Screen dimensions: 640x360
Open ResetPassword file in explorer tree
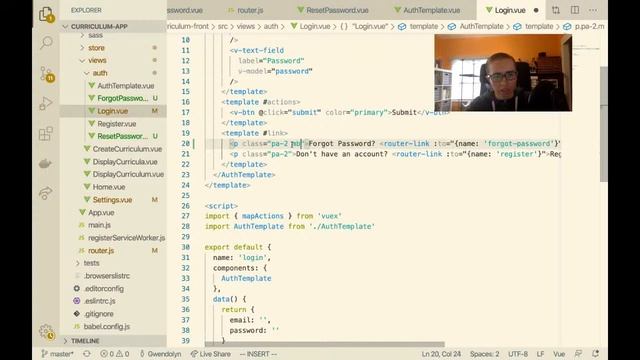(x=122, y=136)
